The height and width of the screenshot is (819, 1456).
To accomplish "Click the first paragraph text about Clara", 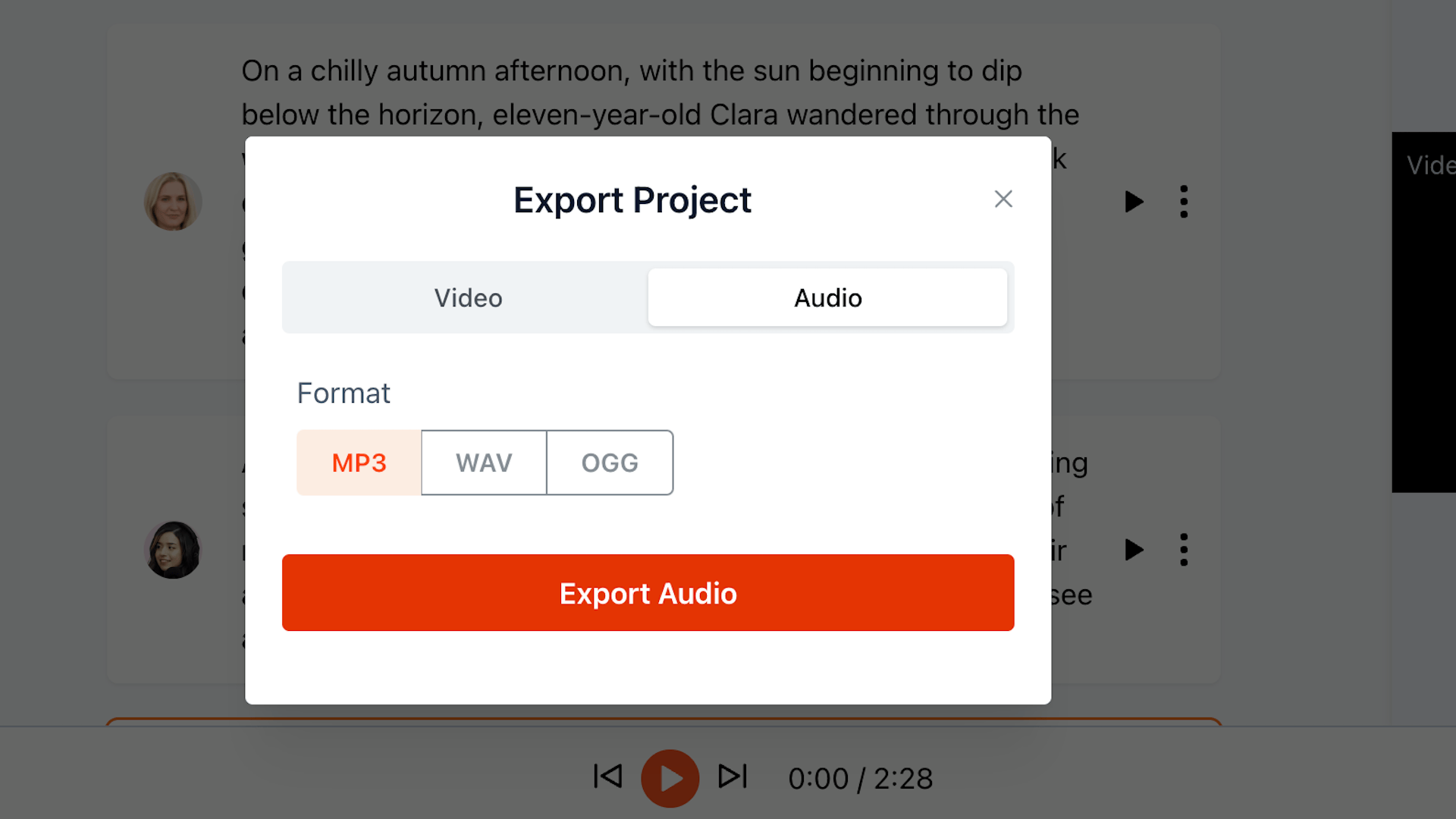I will [660, 93].
